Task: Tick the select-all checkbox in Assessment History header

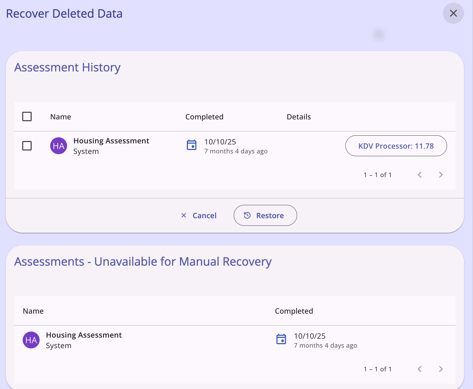Action: pos(27,117)
